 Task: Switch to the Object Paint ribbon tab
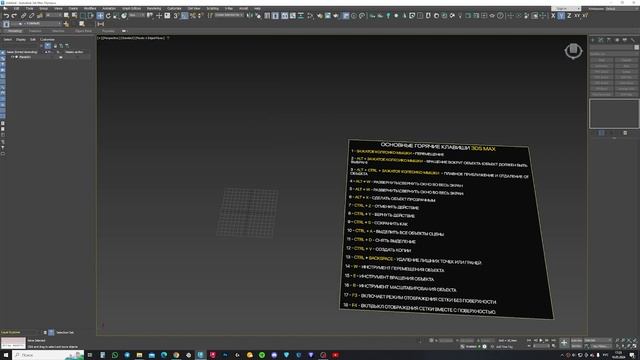tap(83, 31)
